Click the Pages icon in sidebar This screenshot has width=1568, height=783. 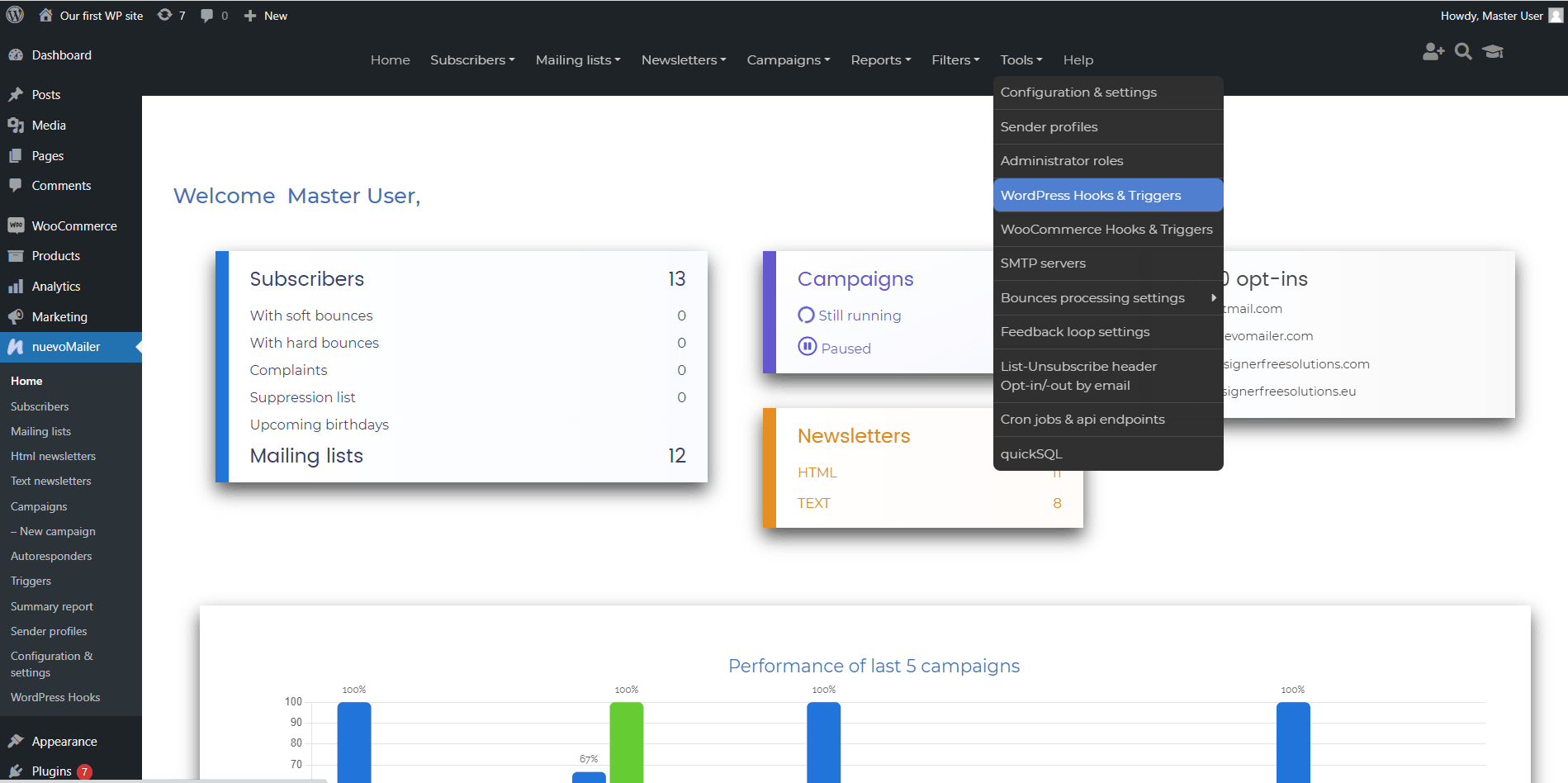[16, 155]
